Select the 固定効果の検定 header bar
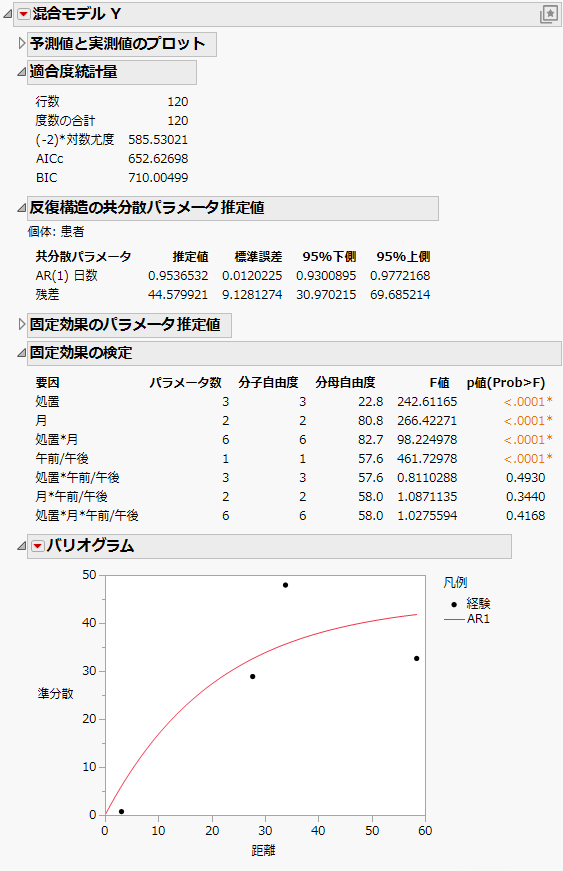 pyautogui.click(x=294, y=353)
